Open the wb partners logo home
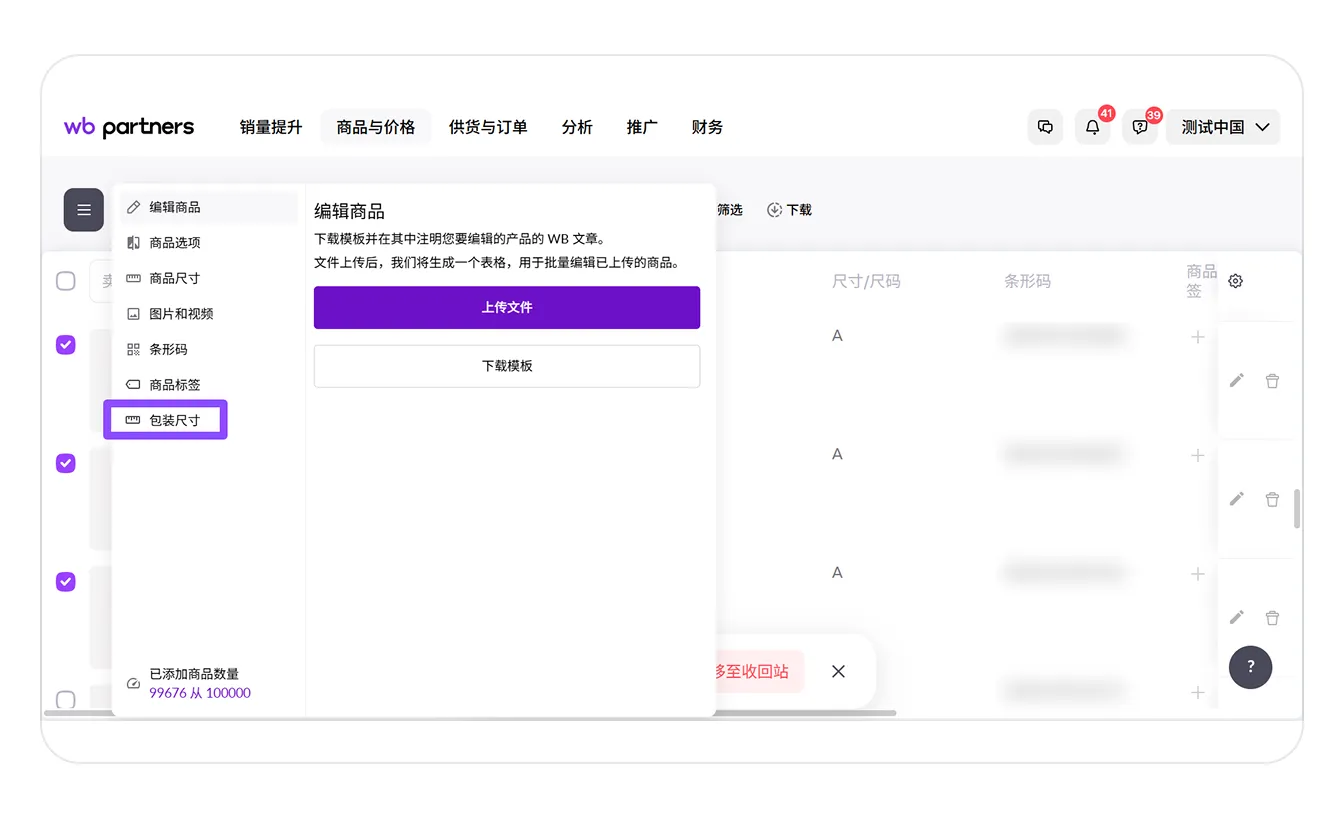Image resolution: width=1344 pixels, height=818 pixels. click(x=129, y=127)
